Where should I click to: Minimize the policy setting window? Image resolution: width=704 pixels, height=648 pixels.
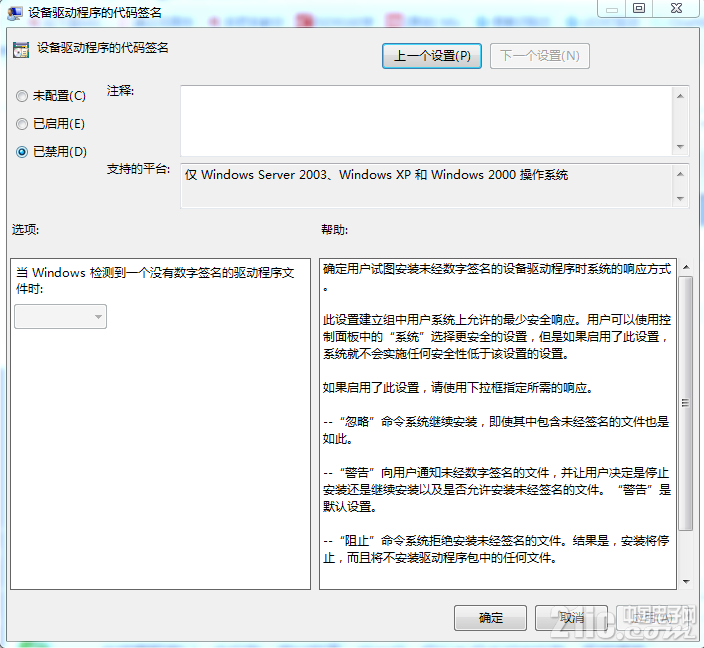click(612, 9)
